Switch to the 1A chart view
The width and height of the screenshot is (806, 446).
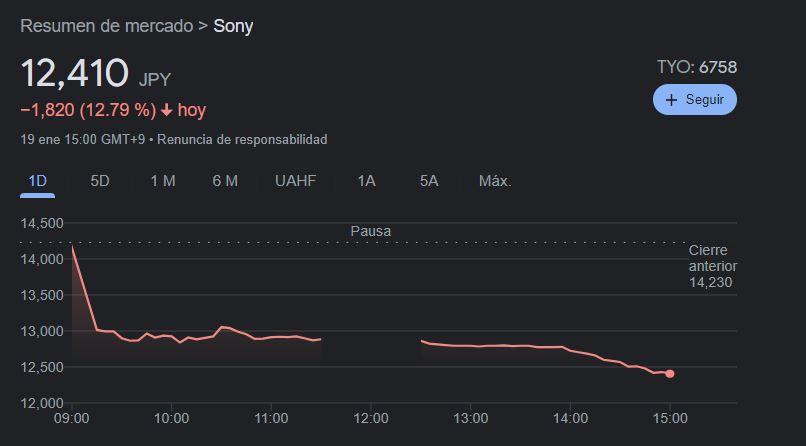pos(367,181)
